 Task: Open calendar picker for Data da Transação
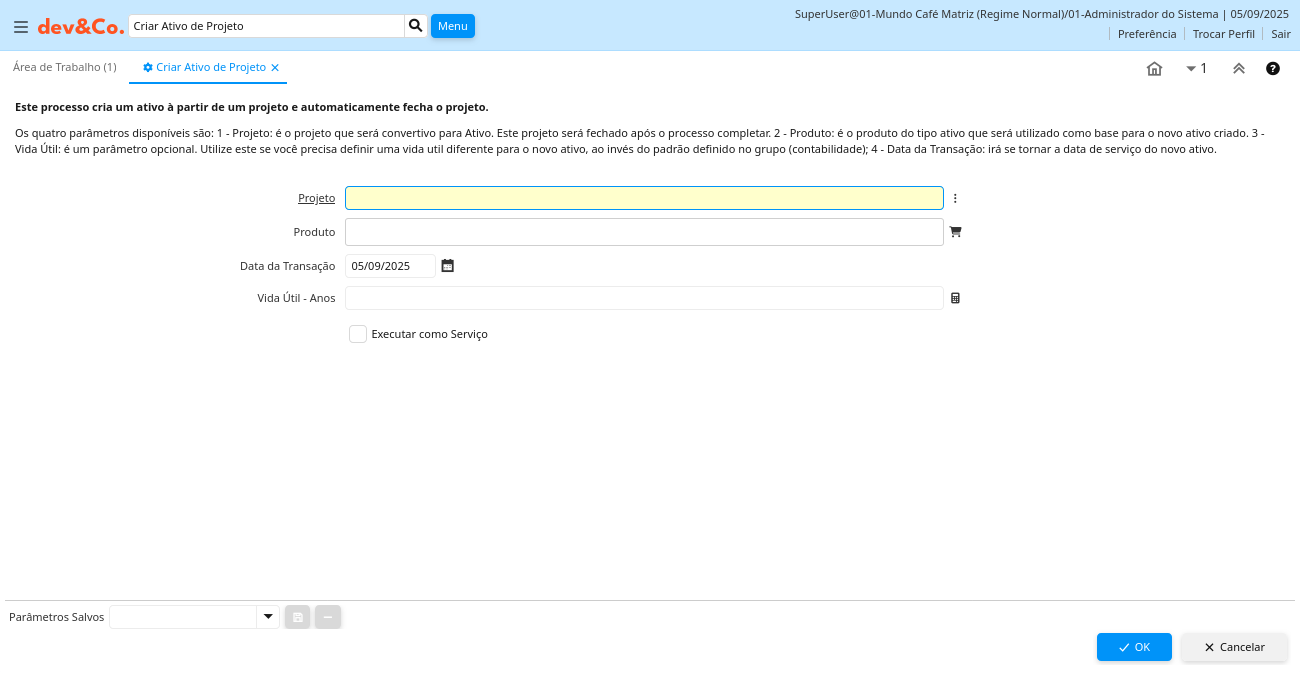click(x=448, y=266)
